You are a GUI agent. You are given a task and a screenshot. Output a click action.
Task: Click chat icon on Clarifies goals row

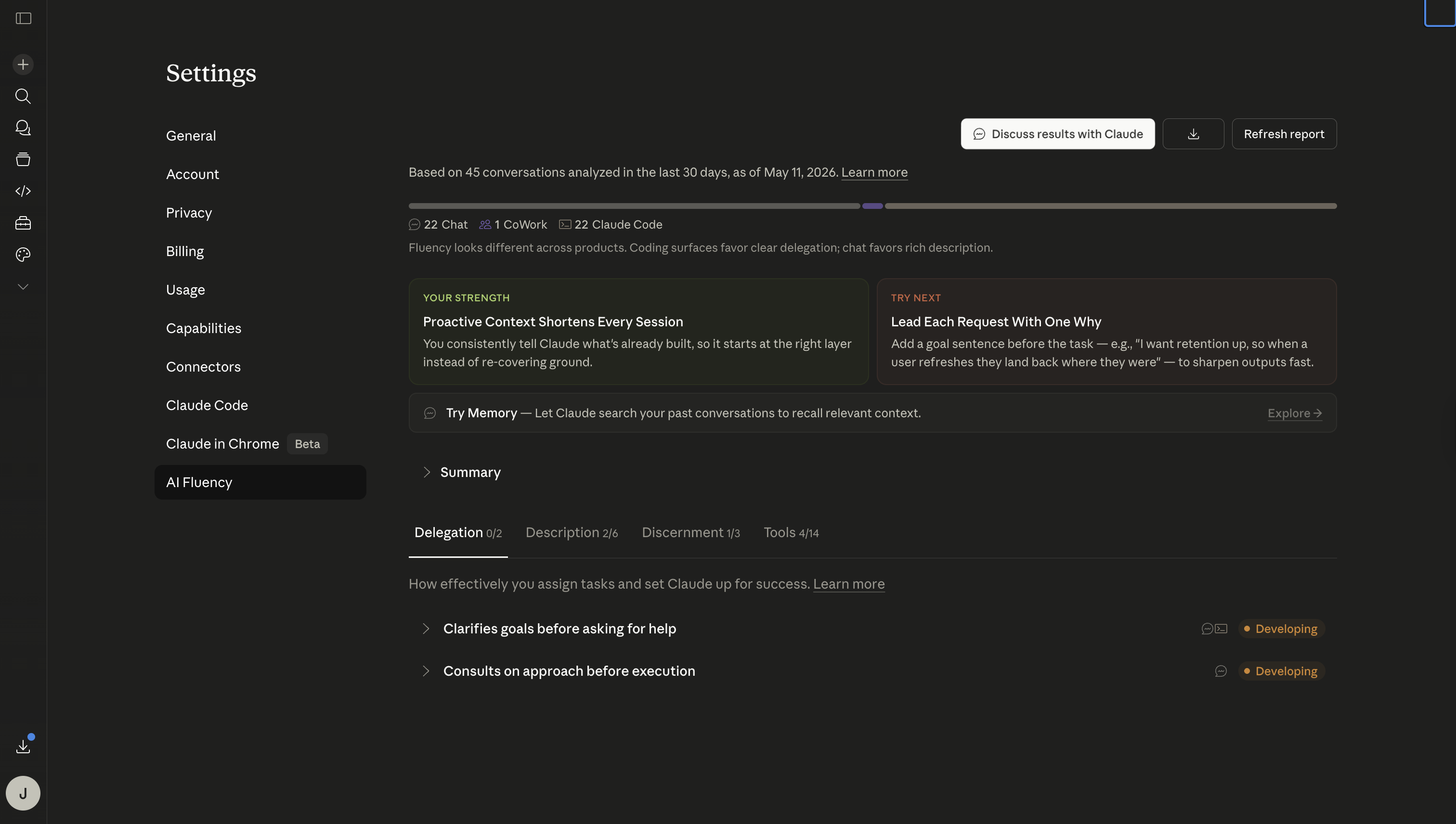point(1207,629)
